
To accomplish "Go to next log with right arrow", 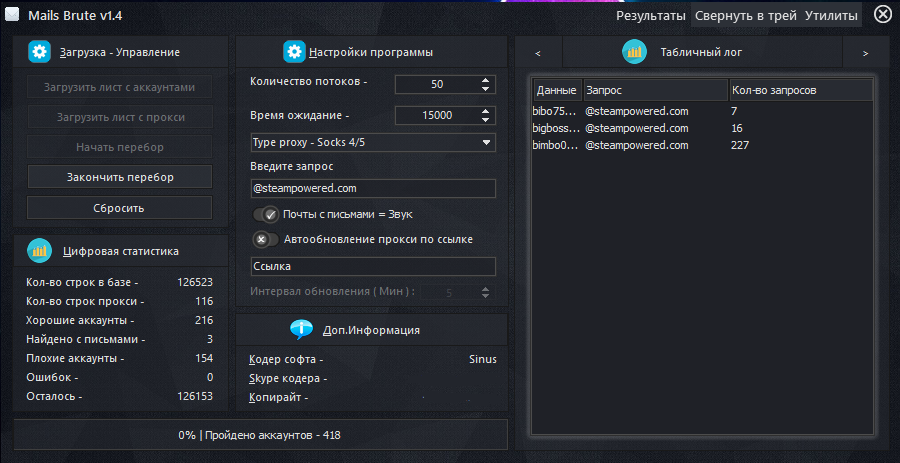I will pyautogui.click(x=865, y=53).
